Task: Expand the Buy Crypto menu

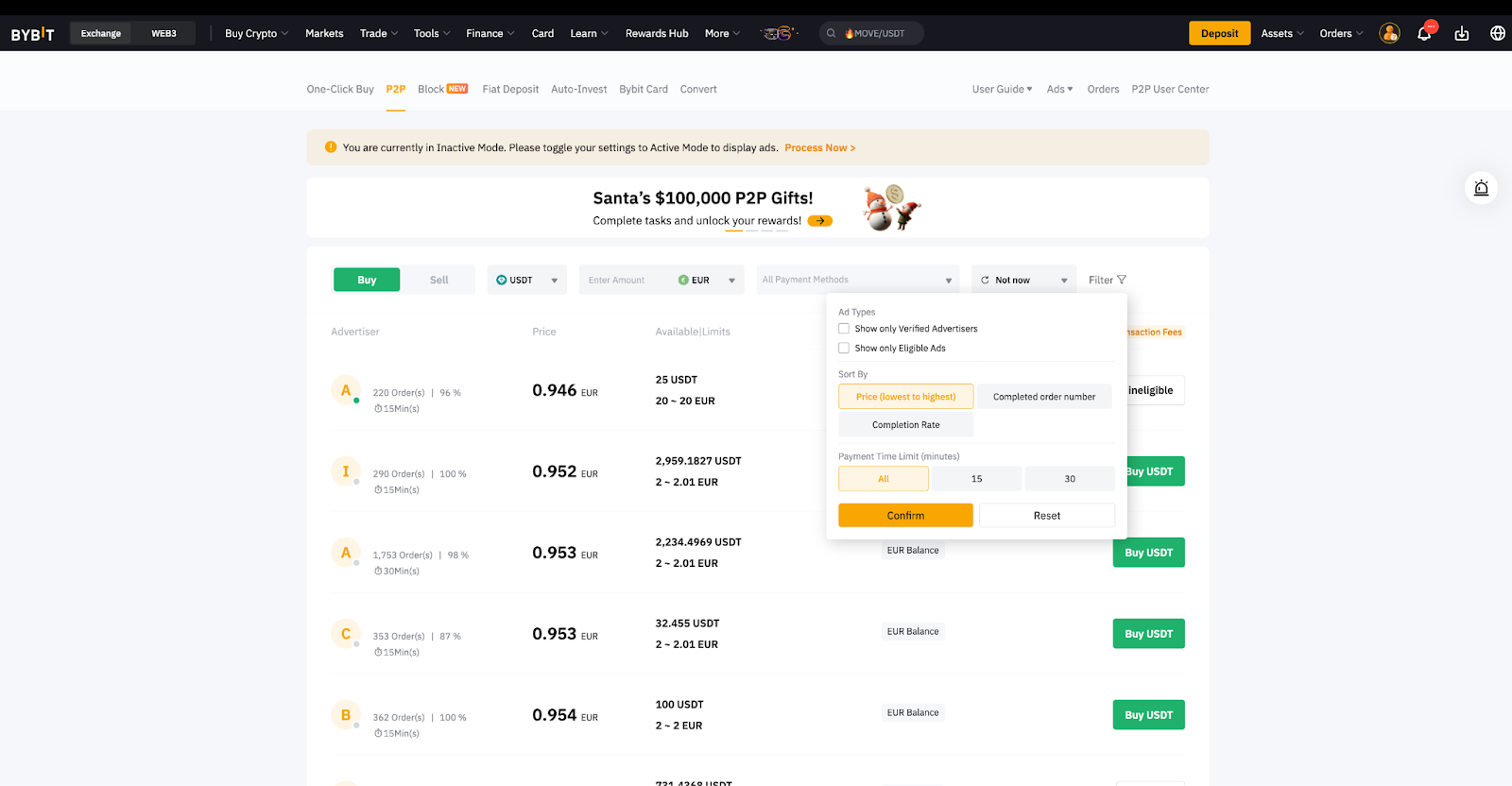Action: coord(256,33)
